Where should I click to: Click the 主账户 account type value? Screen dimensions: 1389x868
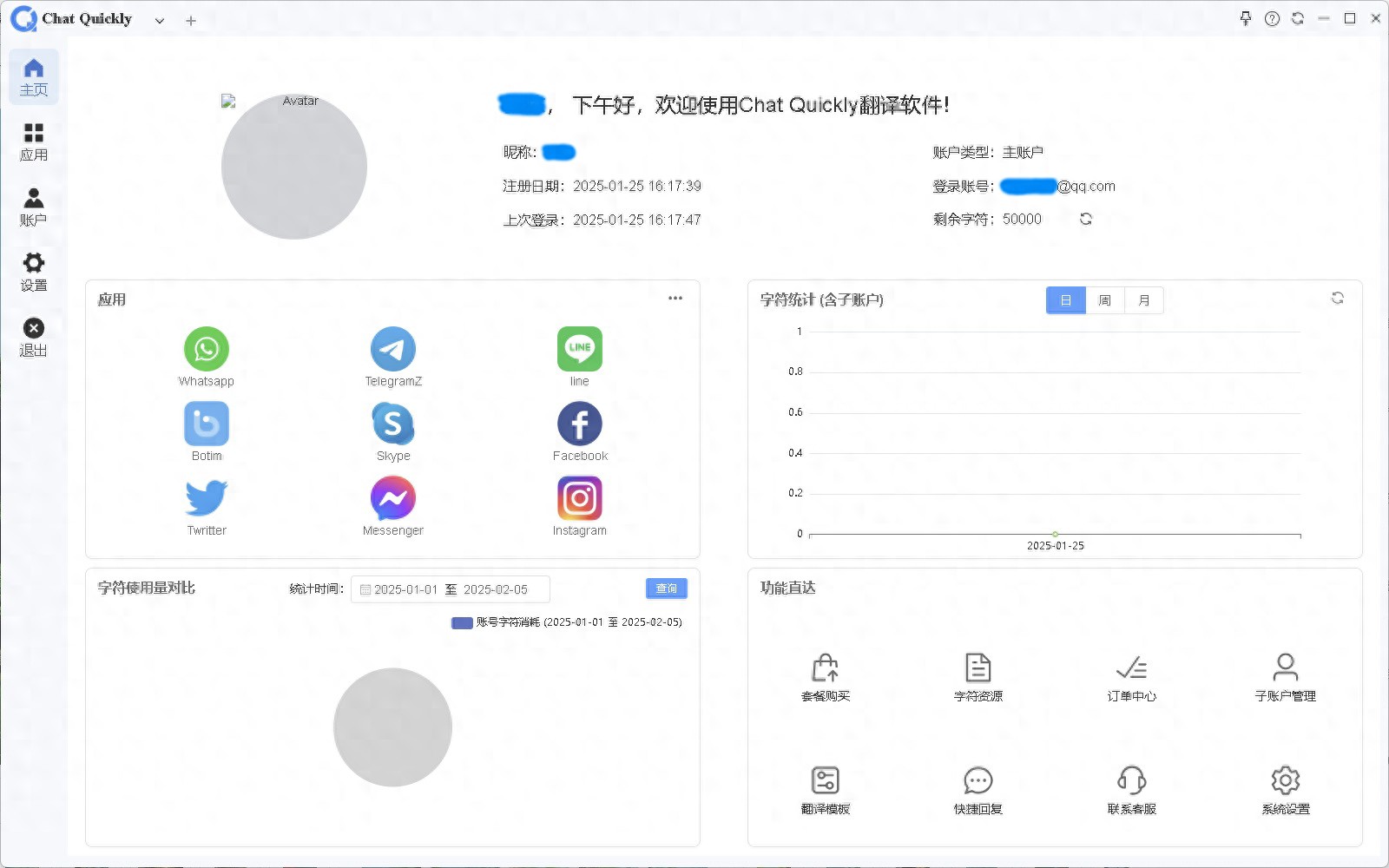pos(1023,152)
